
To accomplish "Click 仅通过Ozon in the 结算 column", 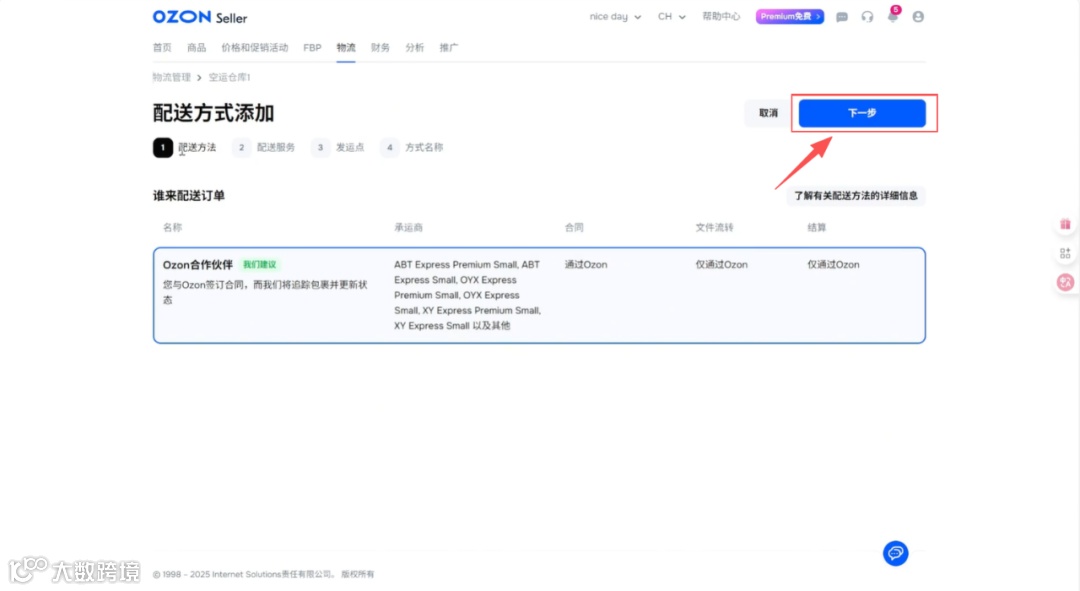I will 833,265.
